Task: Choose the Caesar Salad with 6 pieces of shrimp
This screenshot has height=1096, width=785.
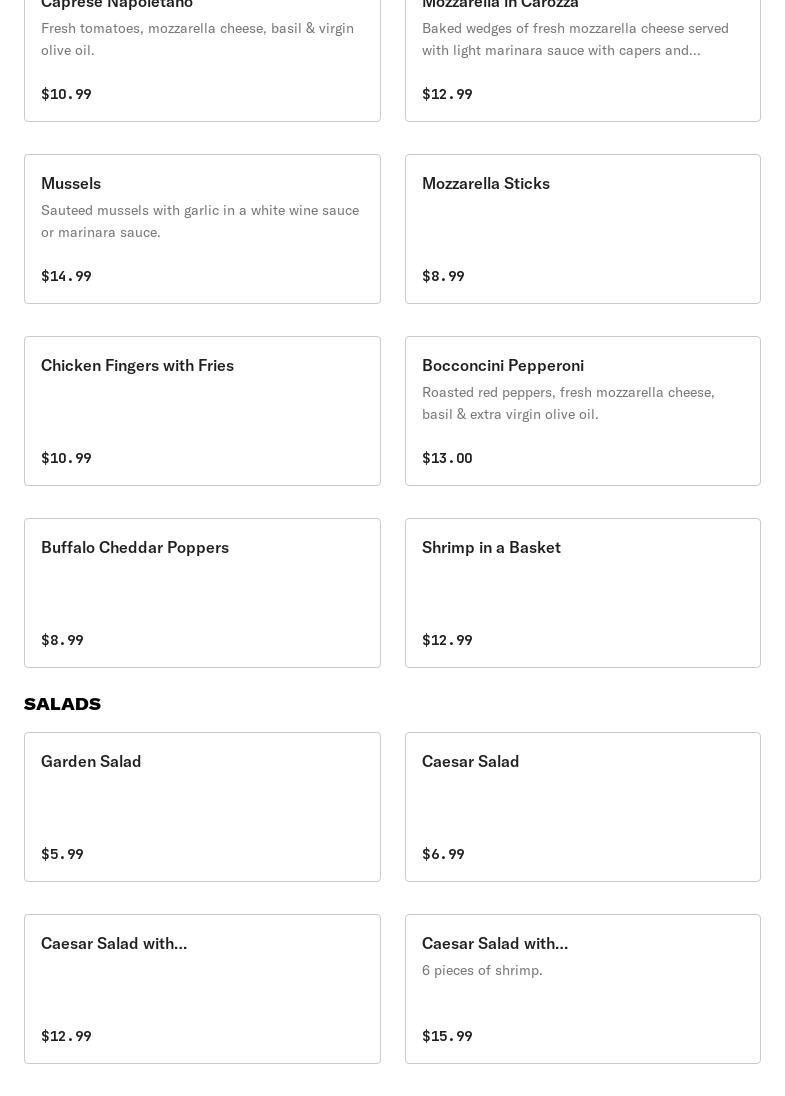Action: [x=582, y=989]
